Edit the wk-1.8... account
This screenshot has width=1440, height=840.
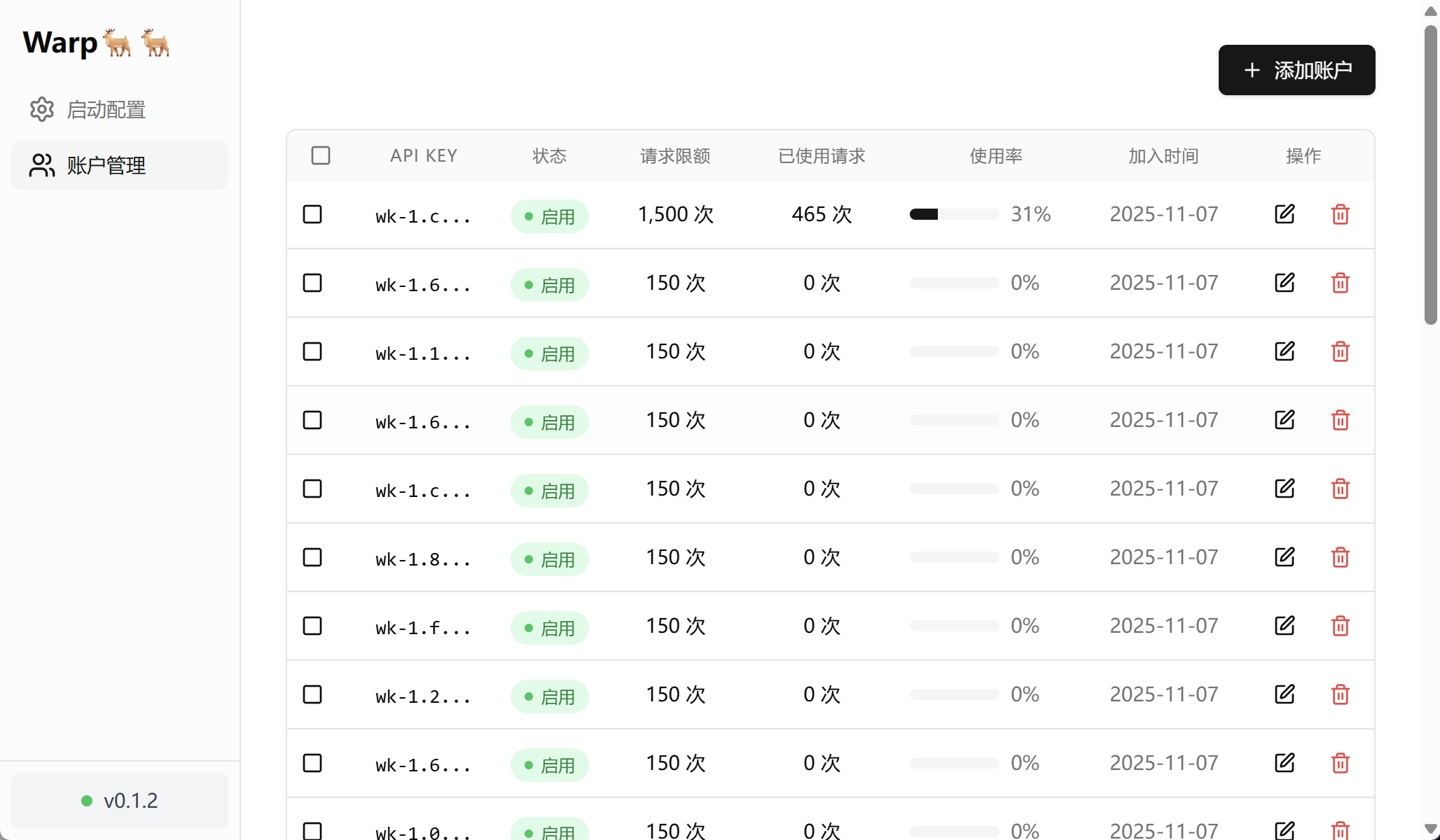(x=1285, y=557)
